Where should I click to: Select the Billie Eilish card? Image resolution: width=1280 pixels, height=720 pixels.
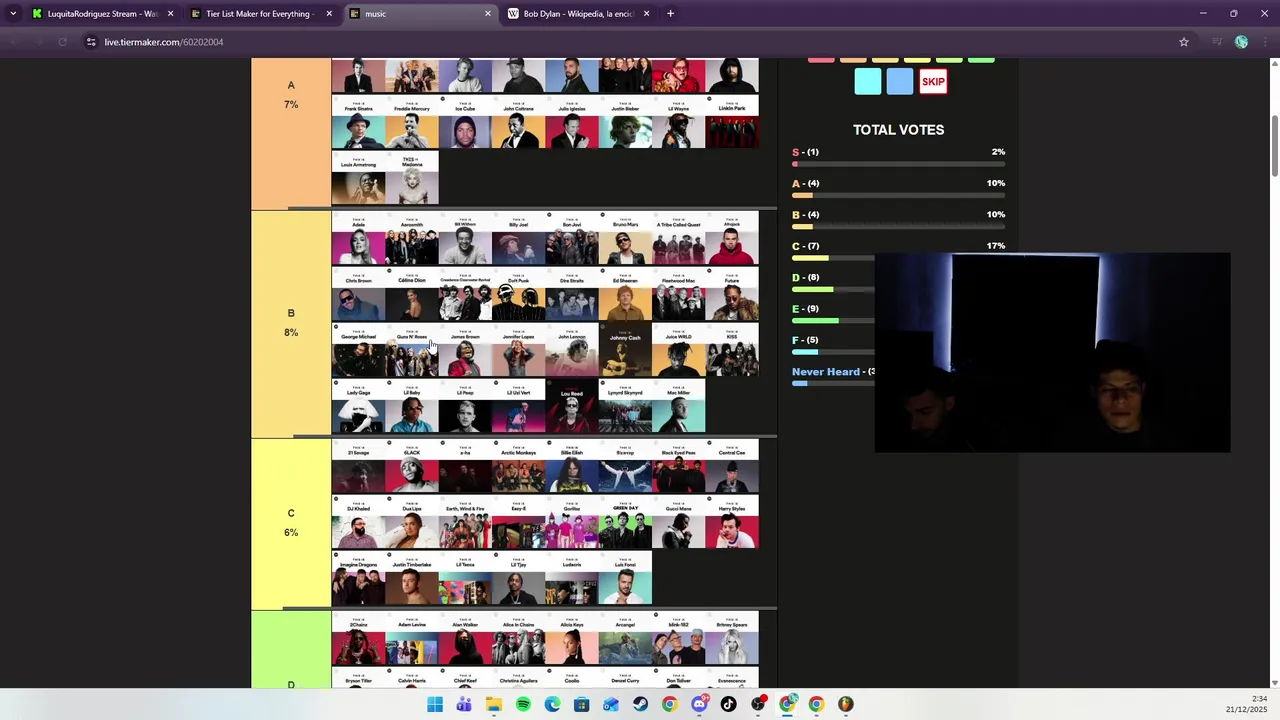572,468
